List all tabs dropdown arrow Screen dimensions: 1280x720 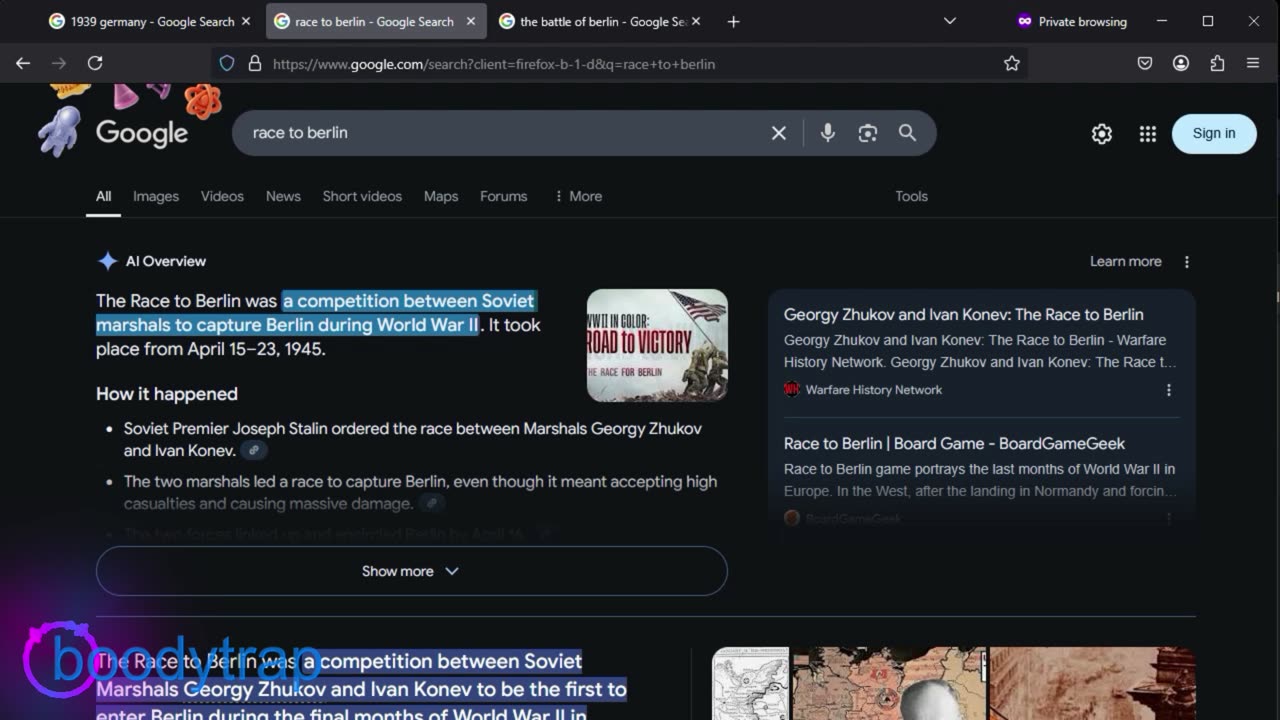[950, 21]
